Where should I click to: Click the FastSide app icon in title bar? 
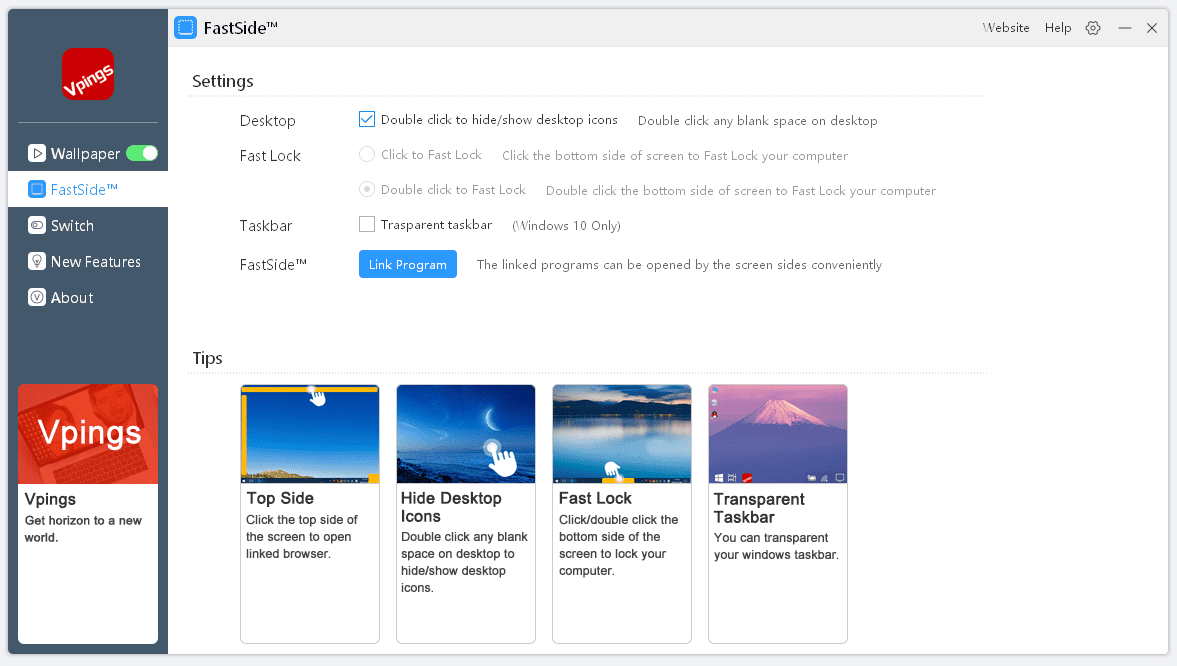[x=185, y=28]
